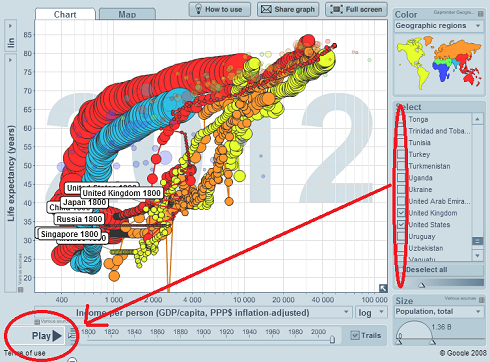
Task: Open the Terms of use link
Action: point(25,353)
